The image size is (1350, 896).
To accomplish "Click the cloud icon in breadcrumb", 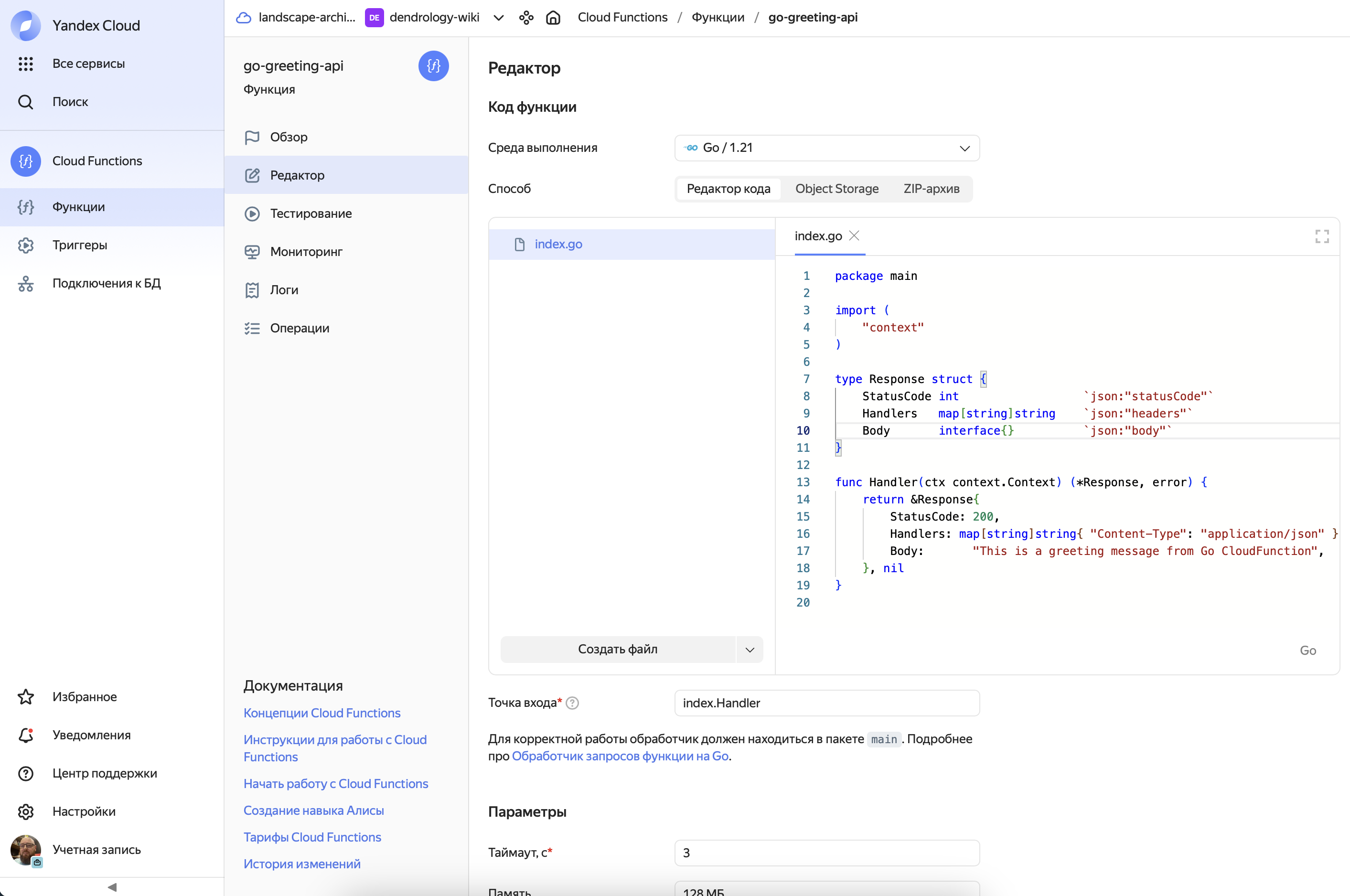I will coord(244,18).
